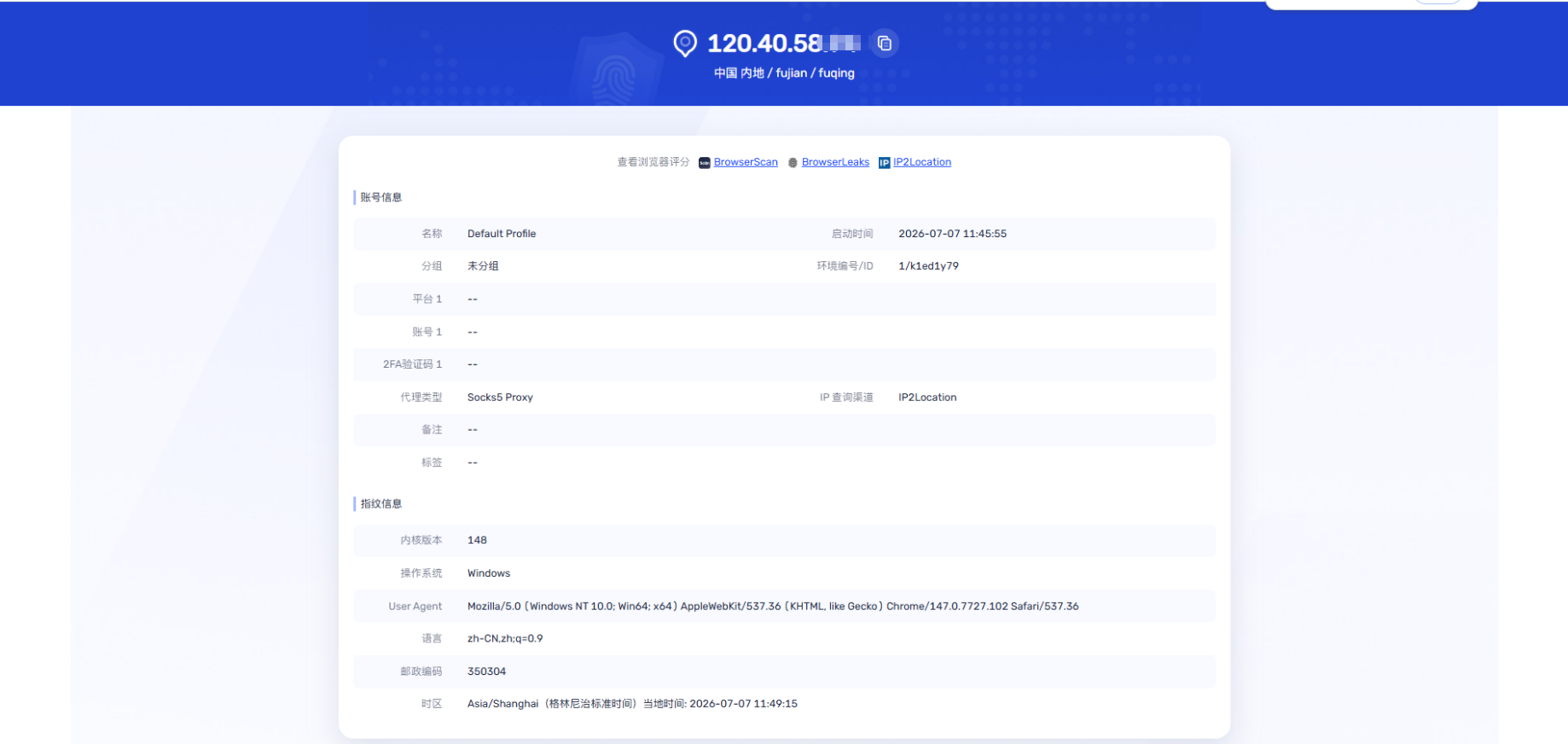Click the fujian / fuqing location text
The image size is (1568, 744).
815,73
